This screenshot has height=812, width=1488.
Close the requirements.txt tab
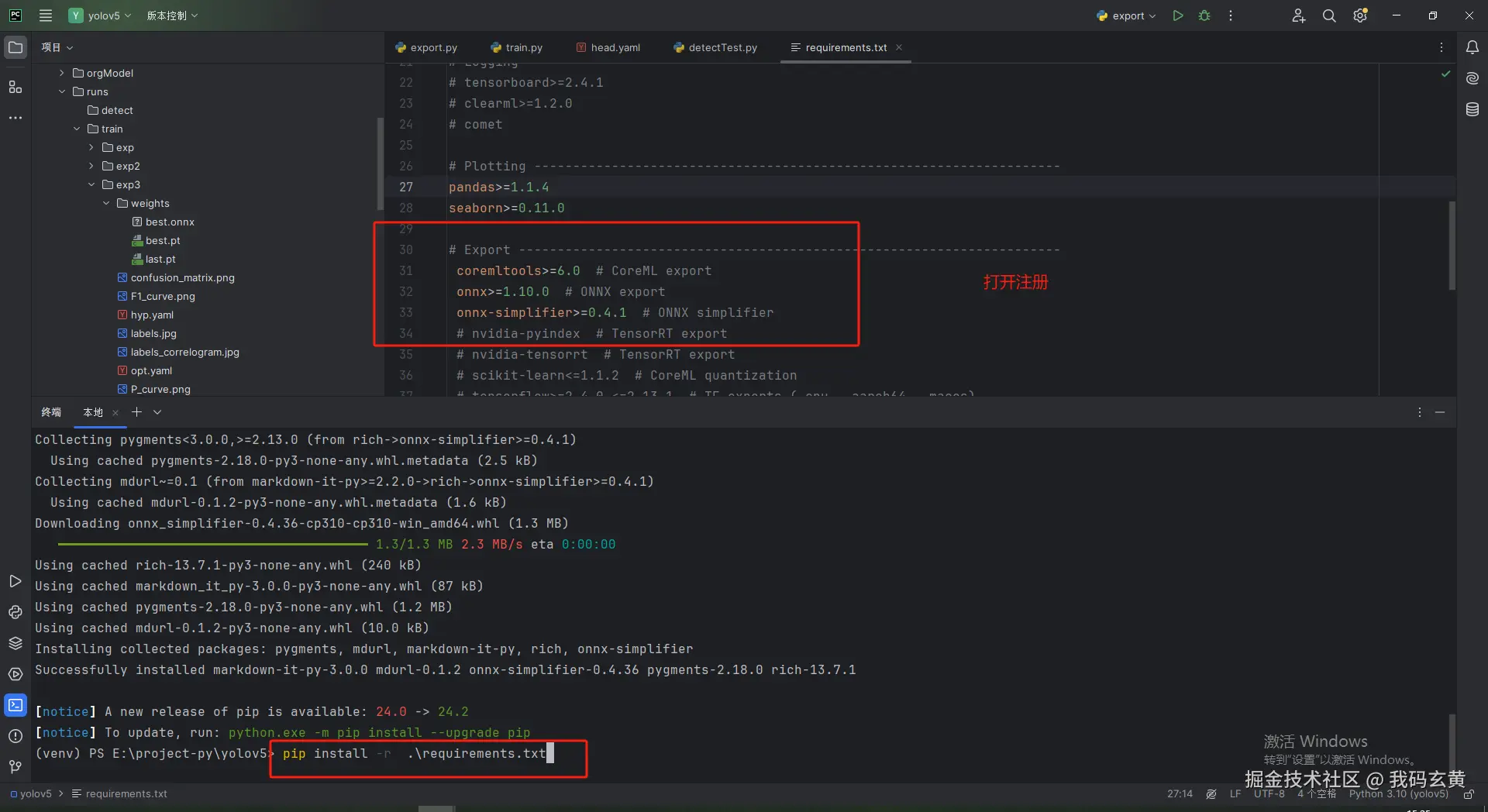[x=899, y=47]
